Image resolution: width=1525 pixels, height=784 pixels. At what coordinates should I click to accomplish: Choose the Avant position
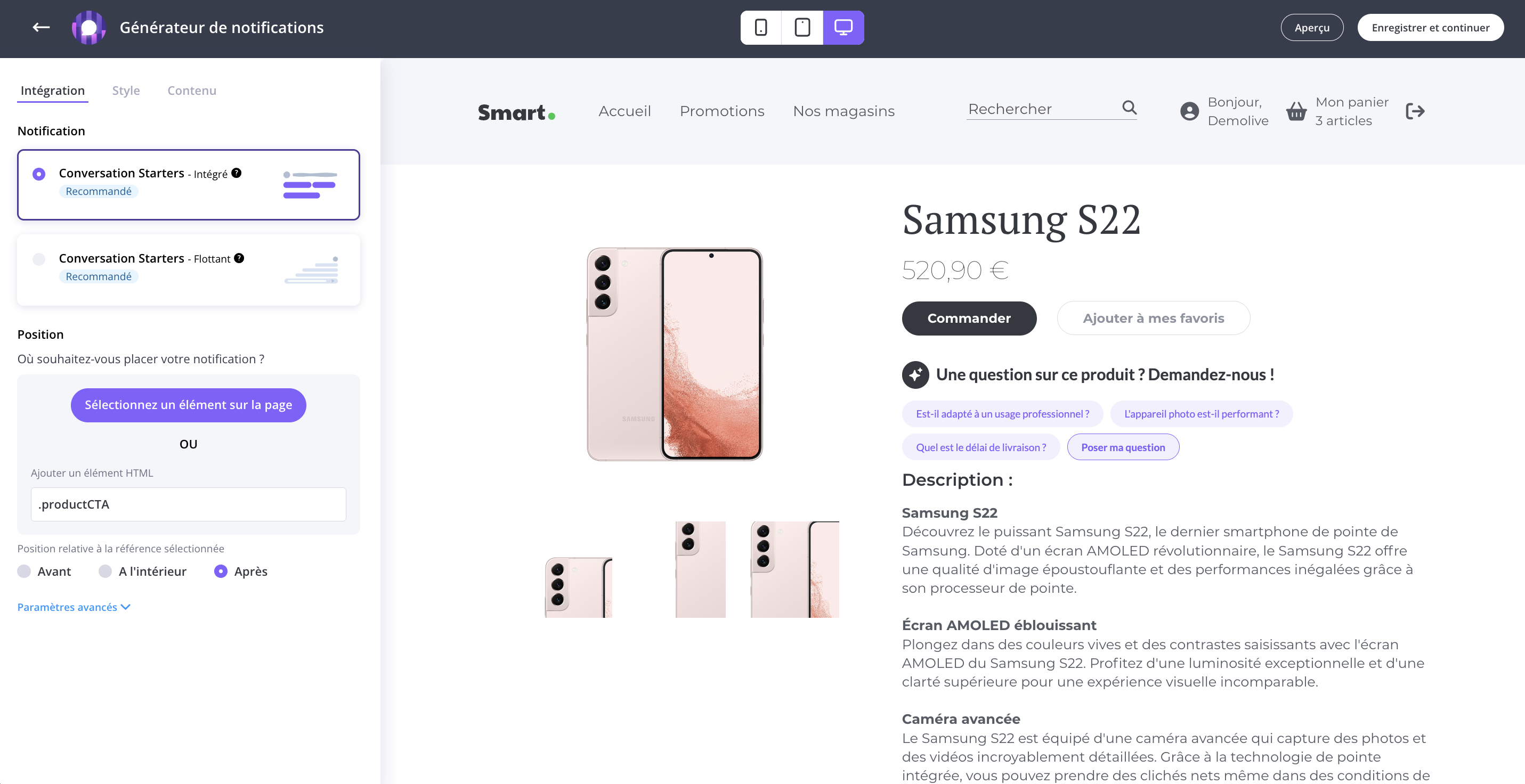point(25,571)
